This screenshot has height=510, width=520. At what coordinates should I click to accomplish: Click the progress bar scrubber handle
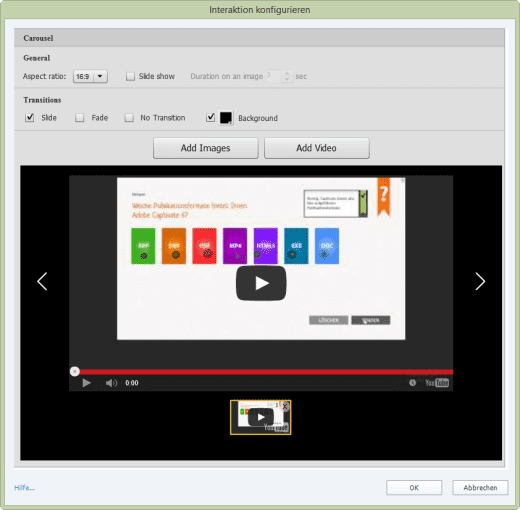(75, 371)
